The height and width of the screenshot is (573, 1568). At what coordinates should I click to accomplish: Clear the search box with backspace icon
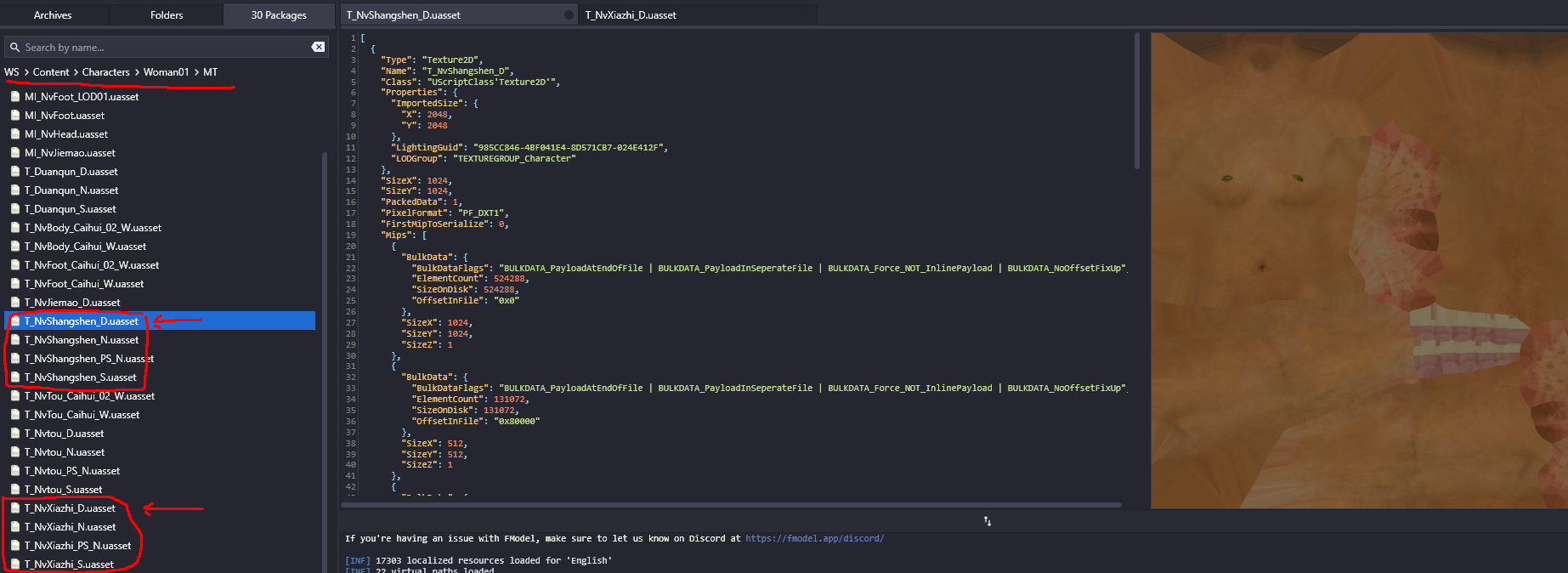click(318, 47)
